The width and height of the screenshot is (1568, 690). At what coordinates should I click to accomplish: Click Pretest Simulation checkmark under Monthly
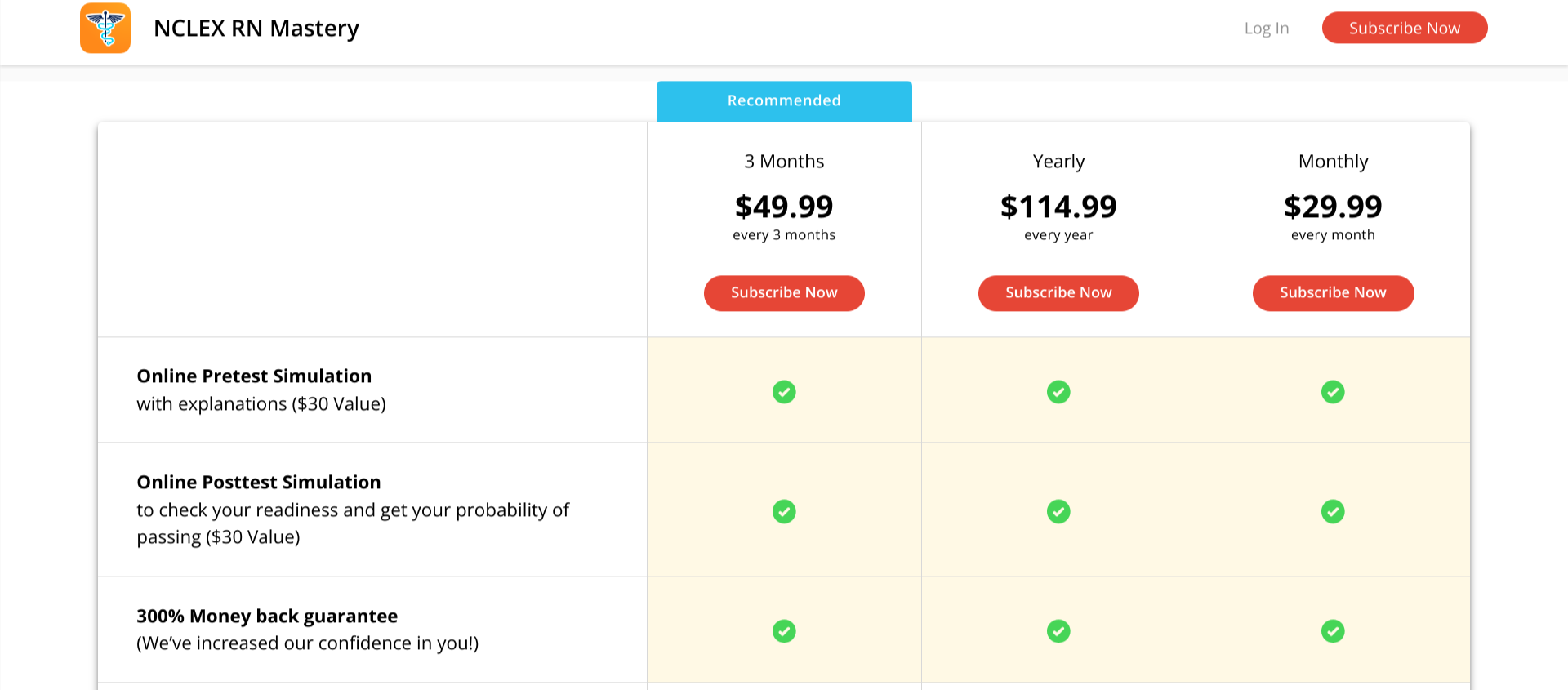pyautogui.click(x=1333, y=392)
